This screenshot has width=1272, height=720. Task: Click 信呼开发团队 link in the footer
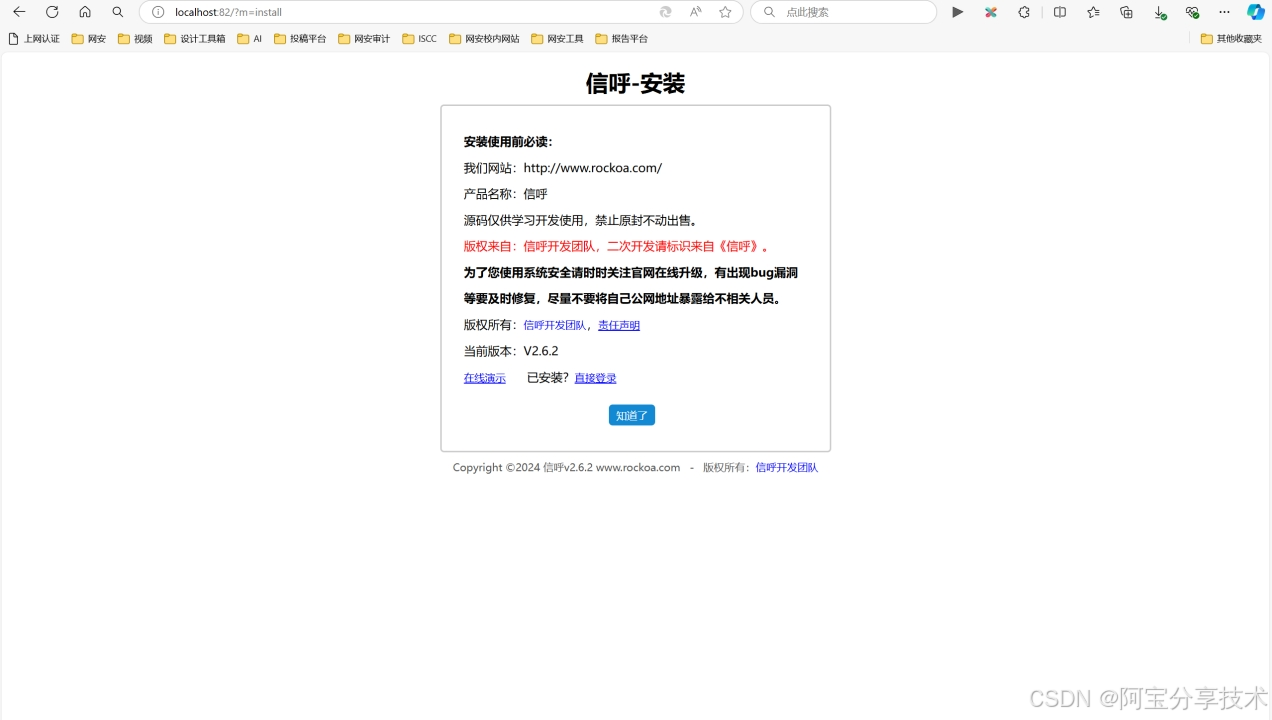coord(787,467)
